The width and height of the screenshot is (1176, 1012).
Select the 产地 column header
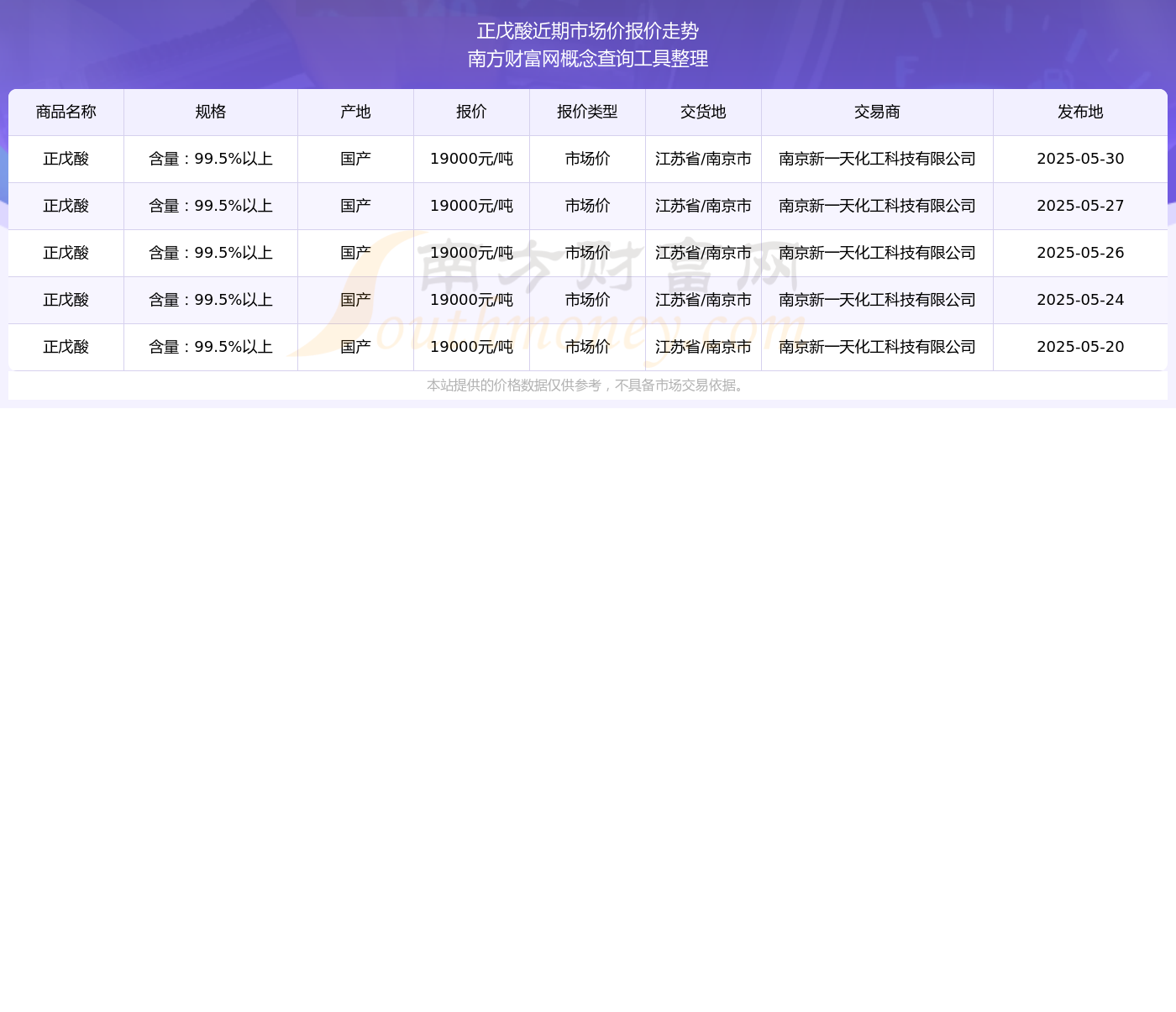pyautogui.click(x=355, y=112)
